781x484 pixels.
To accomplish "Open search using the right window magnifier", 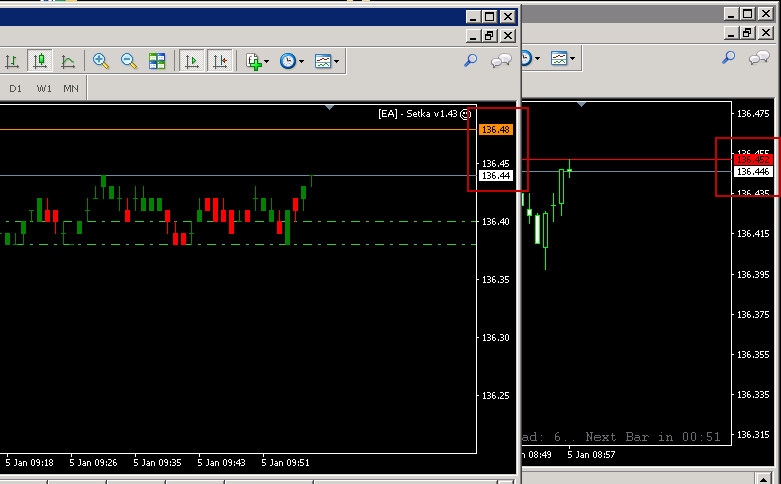I will pos(729,58).
